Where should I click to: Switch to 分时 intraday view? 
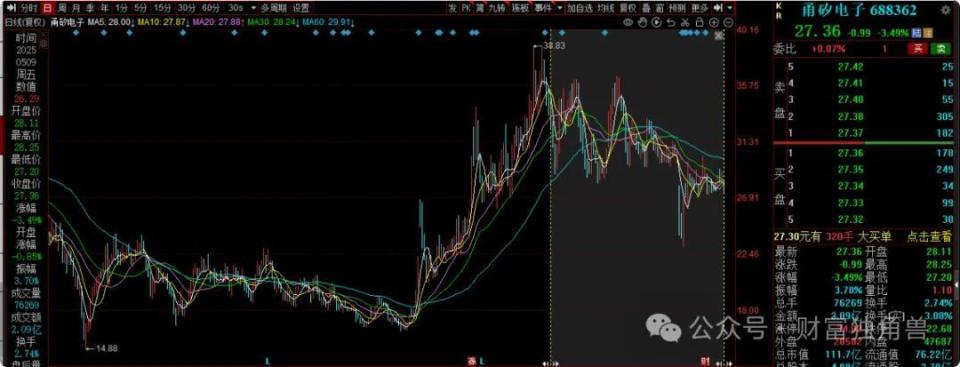tap(28, 8)
